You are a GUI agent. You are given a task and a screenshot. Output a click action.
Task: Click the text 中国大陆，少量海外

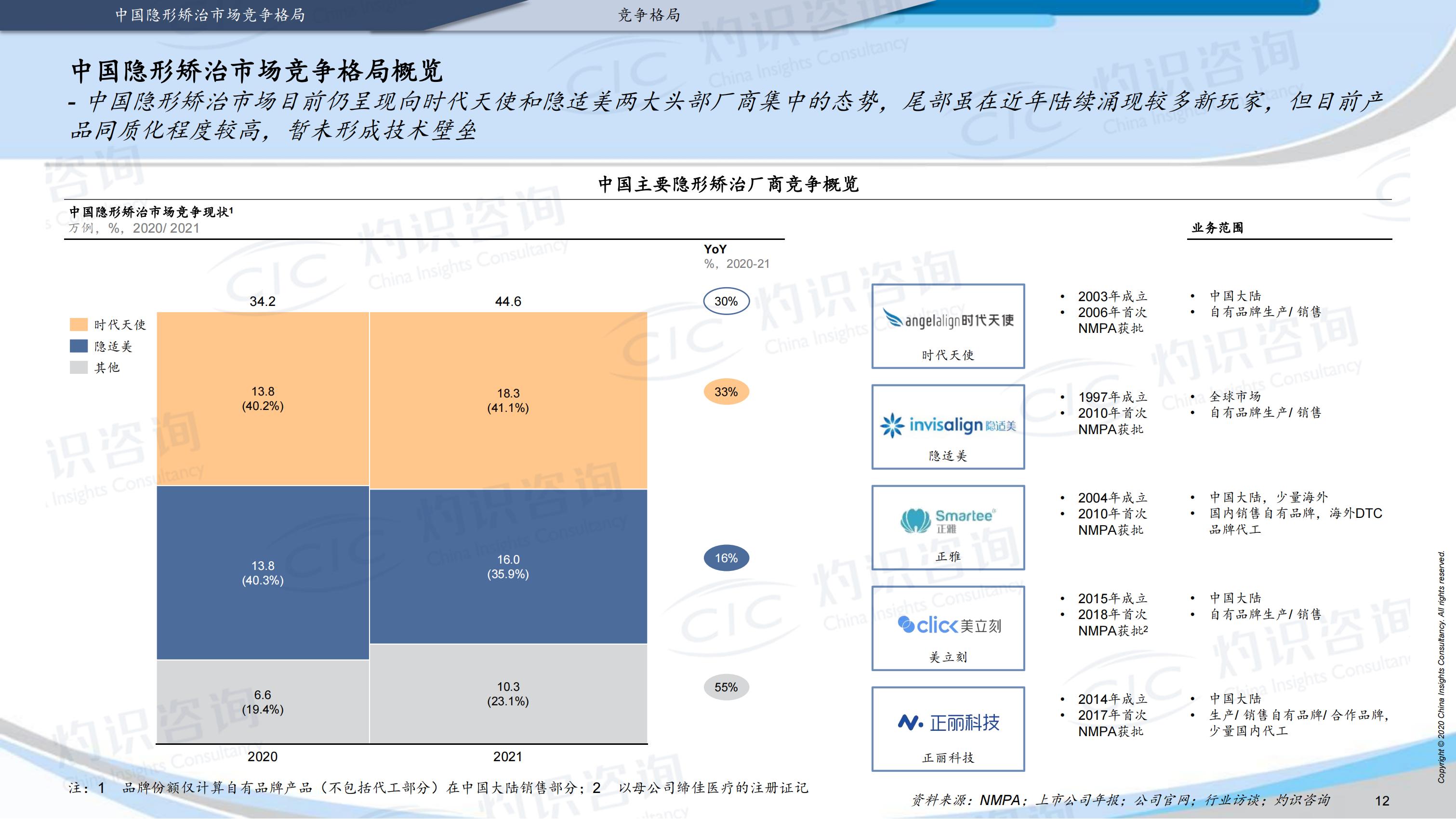1269,497
